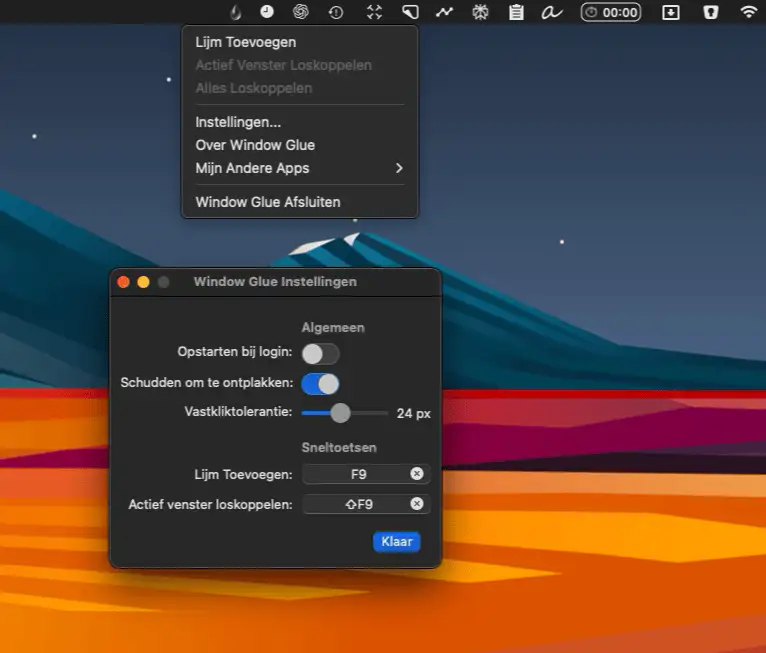Open the ChatGPT menu bar icon

pyautogui.click(x=300, y=12)
